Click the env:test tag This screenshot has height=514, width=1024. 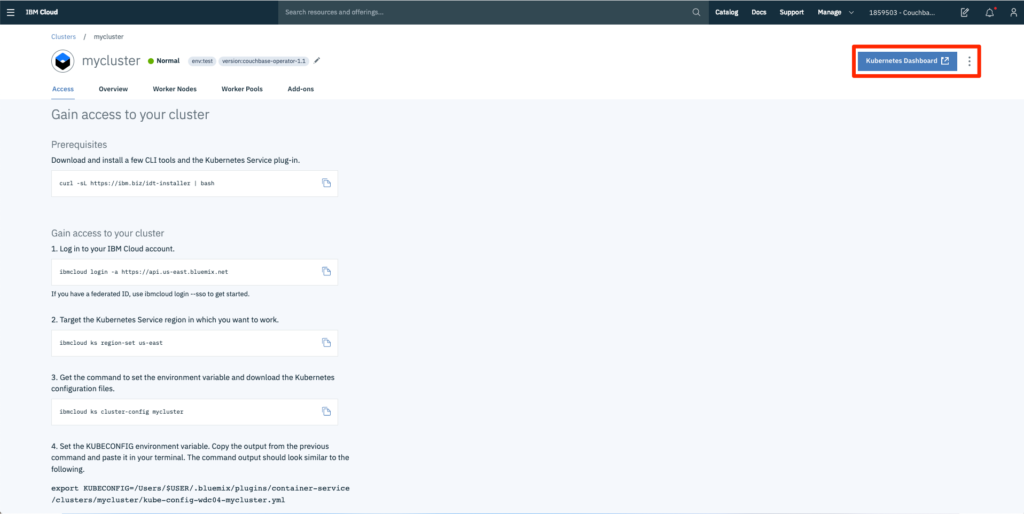202,61
